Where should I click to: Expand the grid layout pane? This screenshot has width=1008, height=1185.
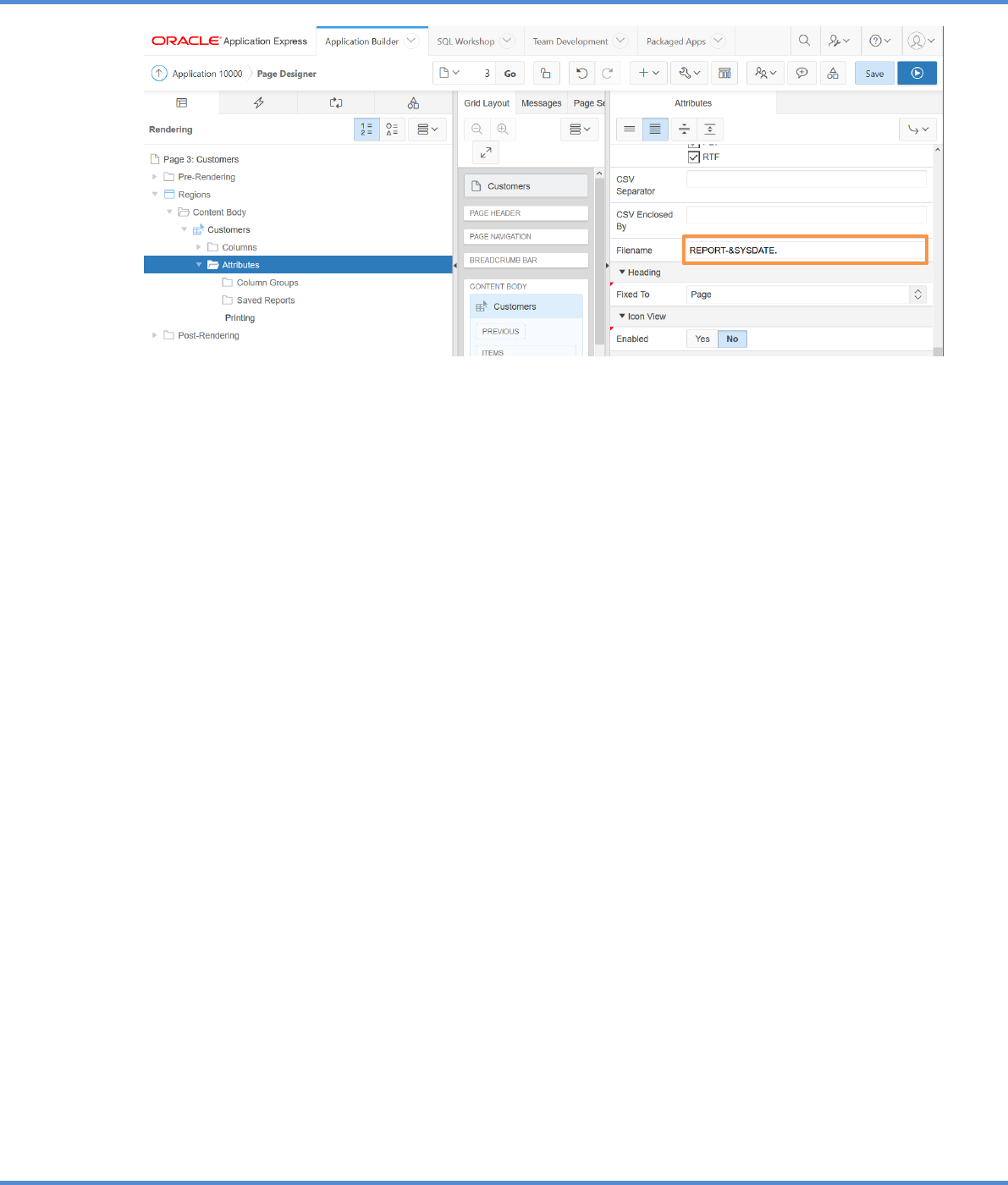(486, 152)
